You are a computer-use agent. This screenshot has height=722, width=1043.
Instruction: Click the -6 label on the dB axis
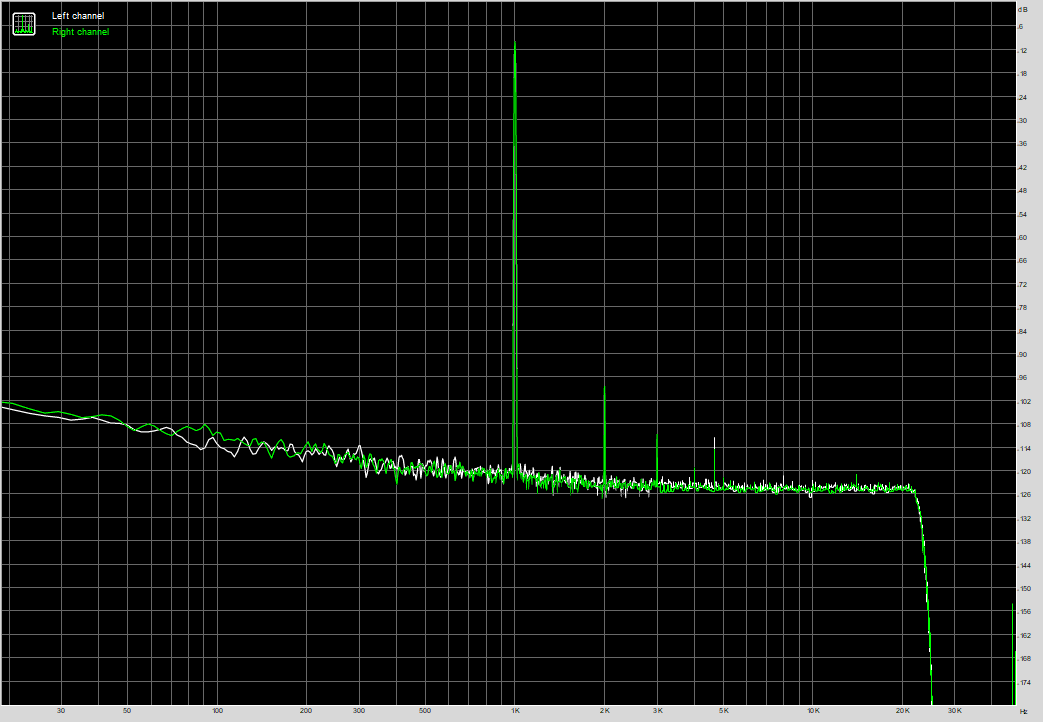[1022, 27]
